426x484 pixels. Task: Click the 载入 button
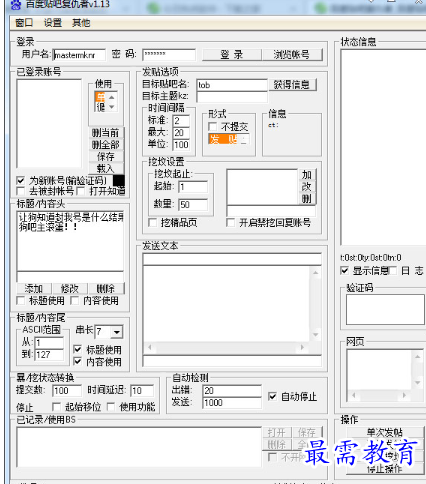[106, 168]
